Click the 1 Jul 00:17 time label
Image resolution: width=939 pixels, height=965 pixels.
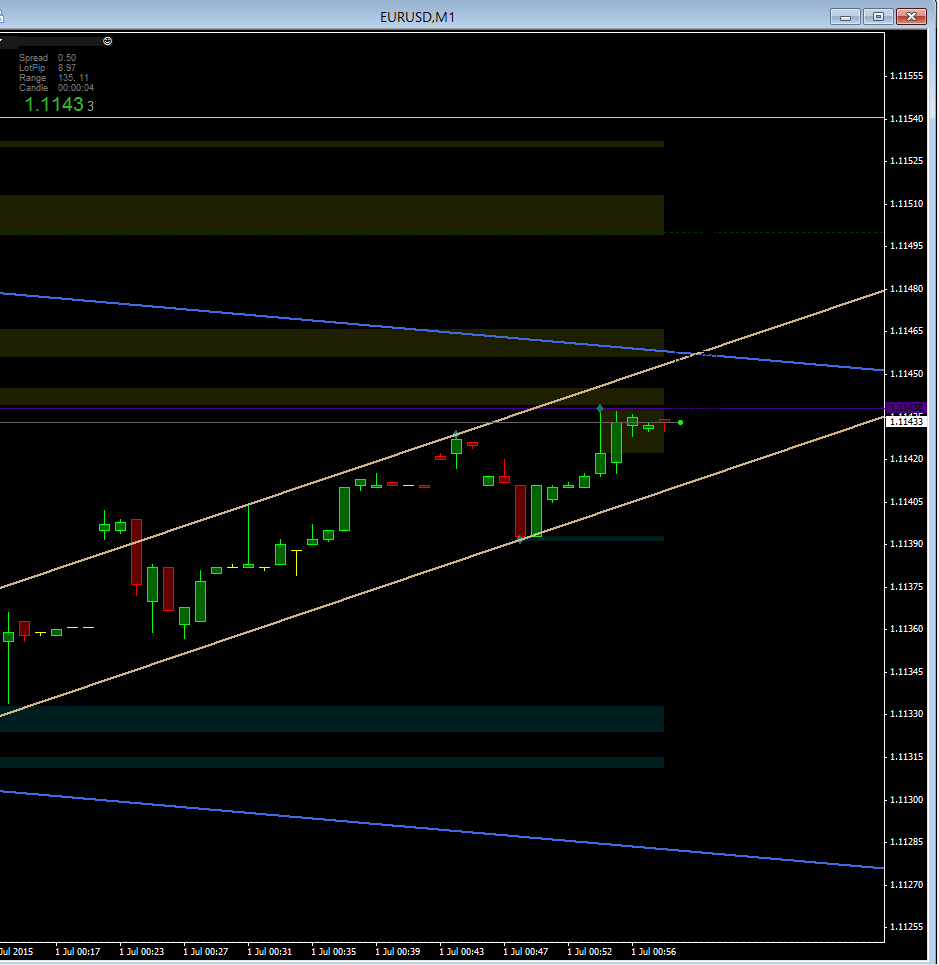[x=78, y=951]
